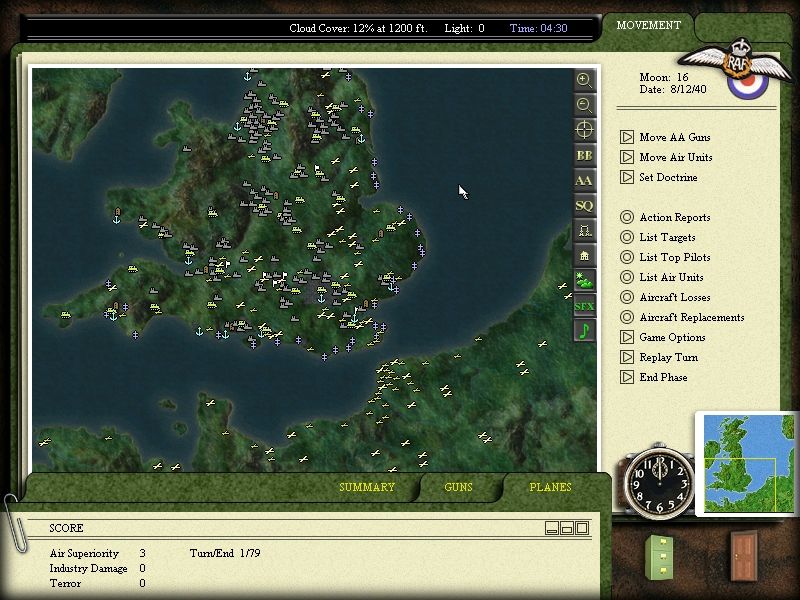
Task: Expand the Set Doctrine option
Action: pyautogui.click(x=627, y=178)
